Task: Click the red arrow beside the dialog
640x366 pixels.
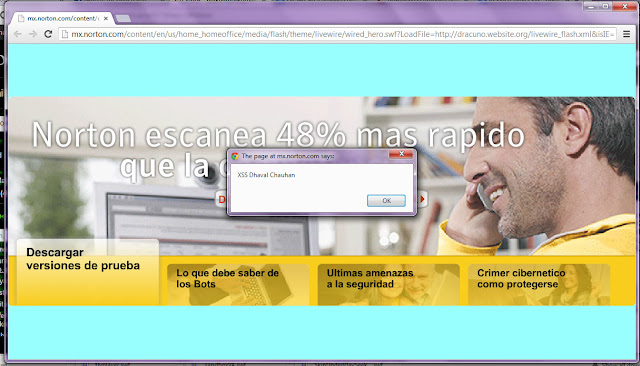Action: pyautogui.click(x=422, y=199)
